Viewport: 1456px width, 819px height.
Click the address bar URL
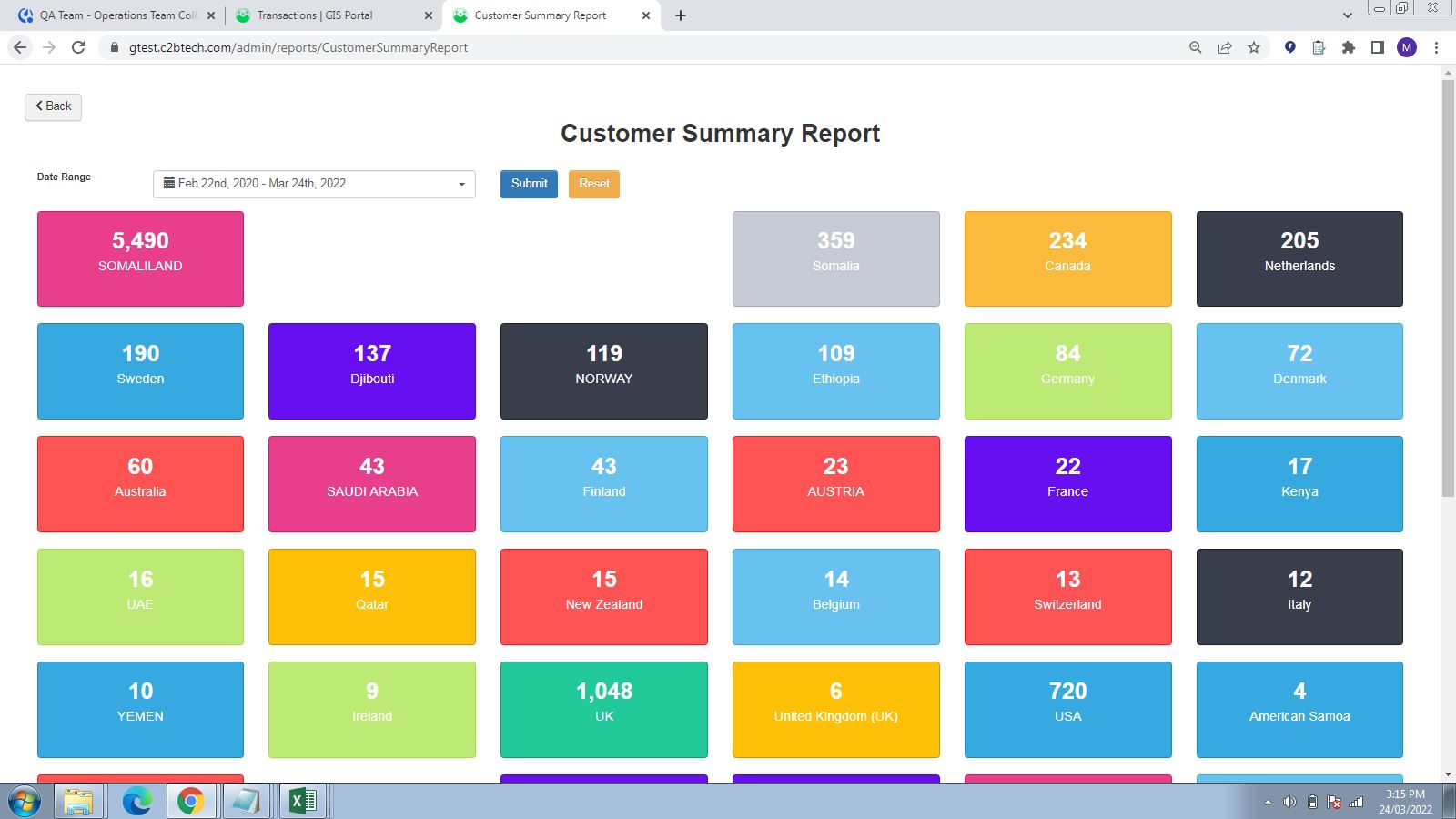tap(298, 47)
